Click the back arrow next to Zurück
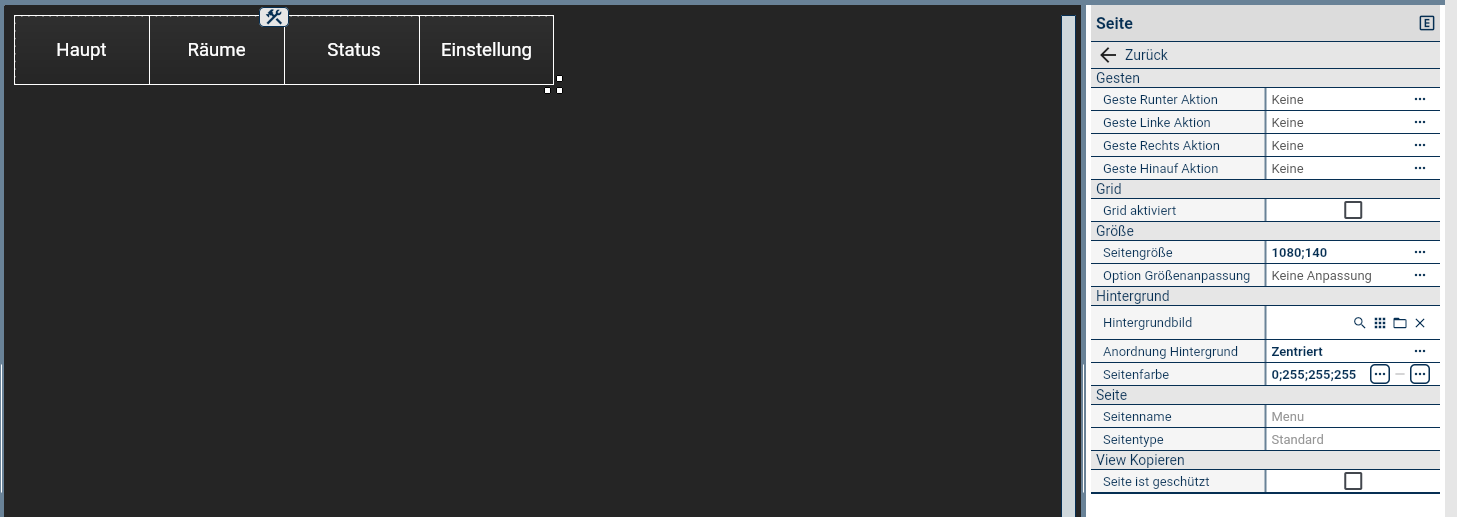This screenshot has height=517, width=1457. 1107,55
